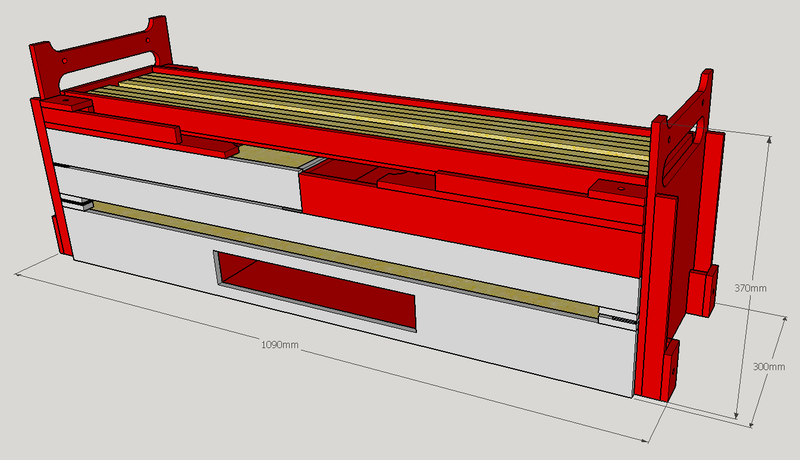Click the small red block near the right end top
This screenshot has height=460, width=800.
(612, 188)
